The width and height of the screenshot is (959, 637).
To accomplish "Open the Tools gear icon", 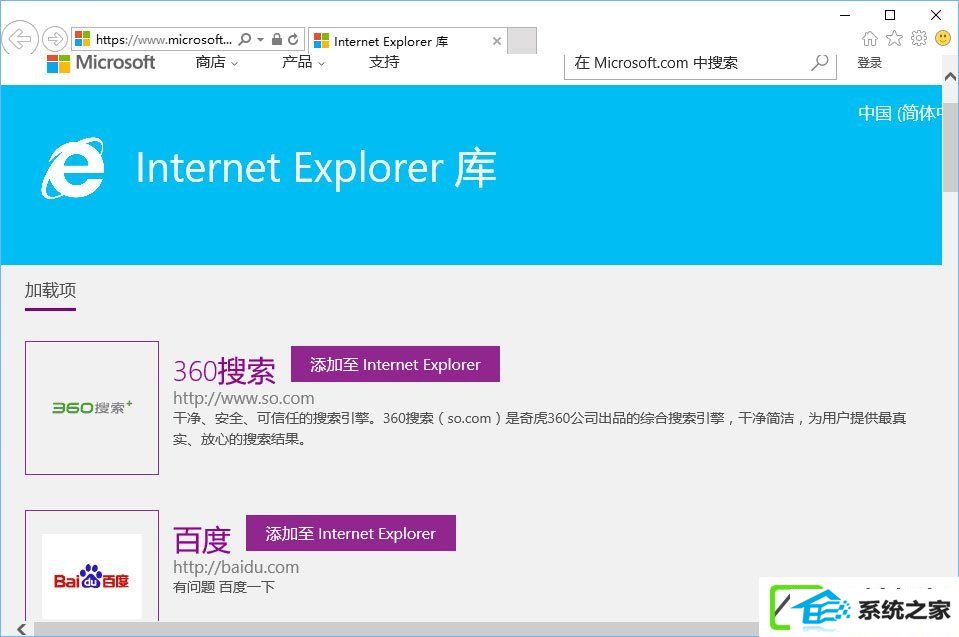I will 919,39.
